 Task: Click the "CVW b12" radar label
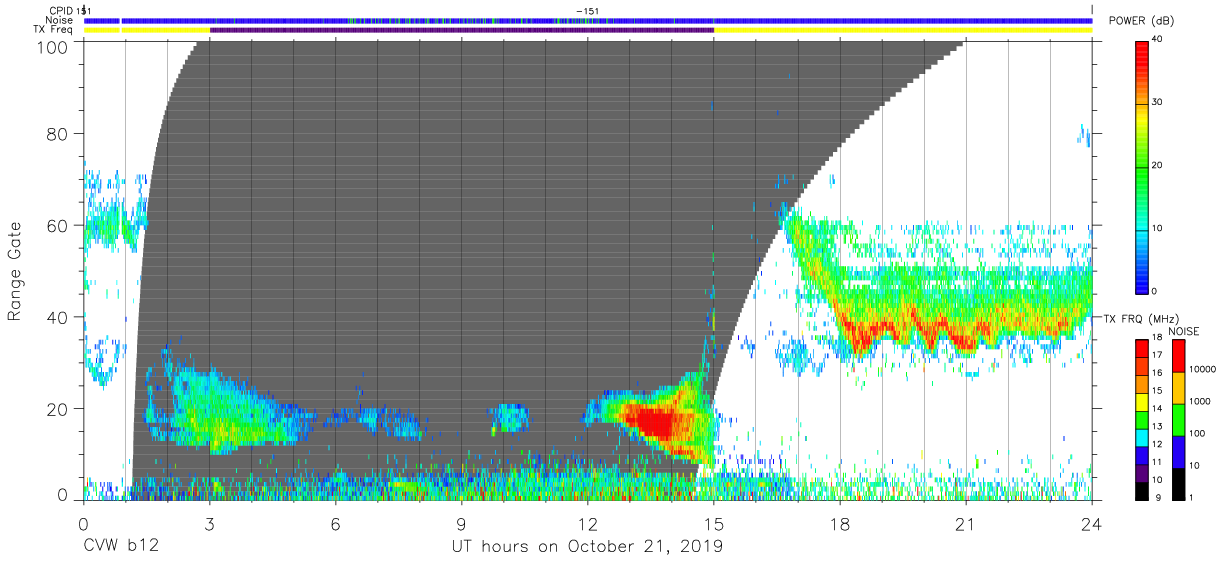point(120,547)
